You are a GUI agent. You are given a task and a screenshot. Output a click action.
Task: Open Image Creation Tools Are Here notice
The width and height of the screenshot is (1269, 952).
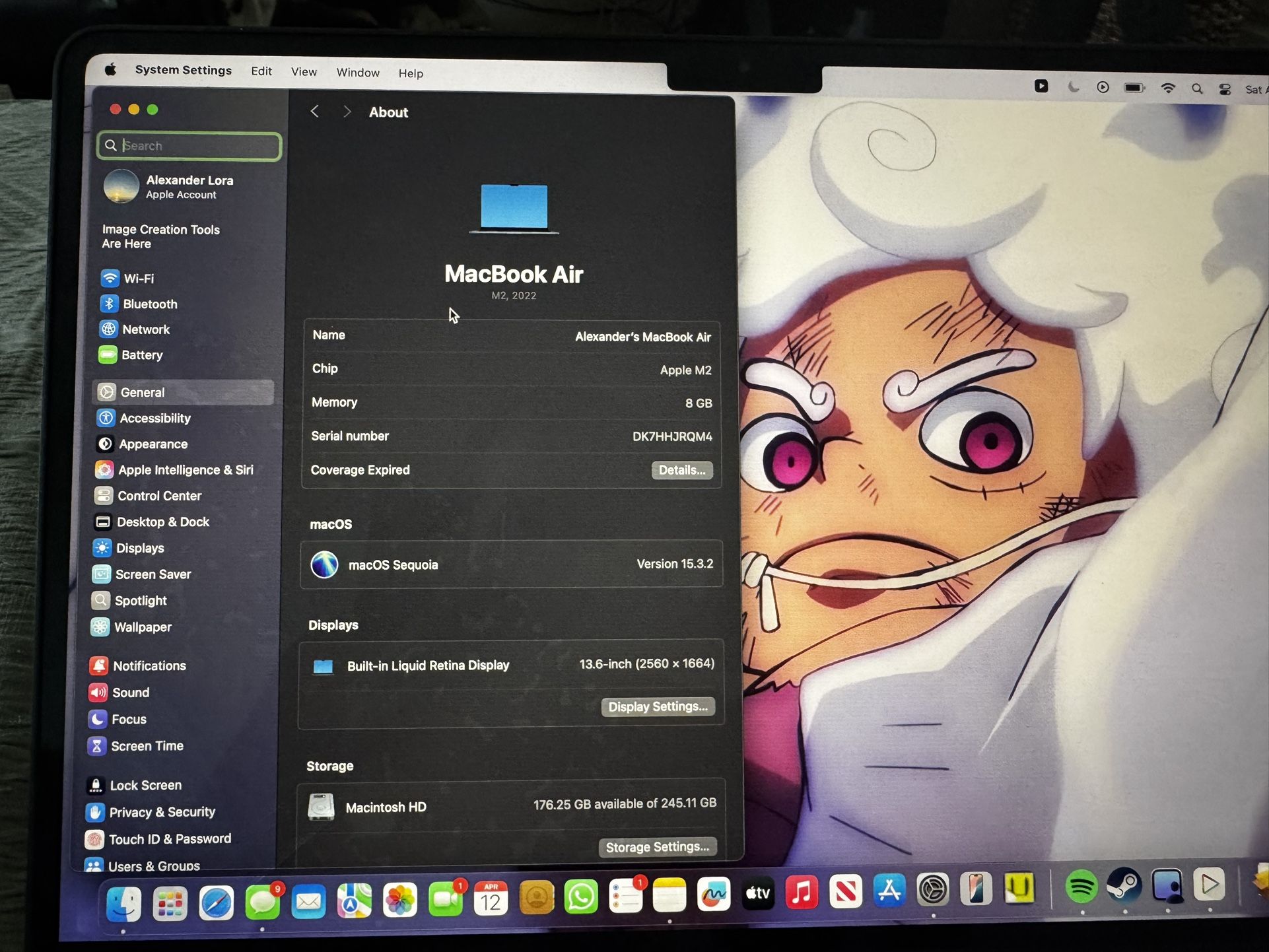pyautogui.click(x=161, y=236)
